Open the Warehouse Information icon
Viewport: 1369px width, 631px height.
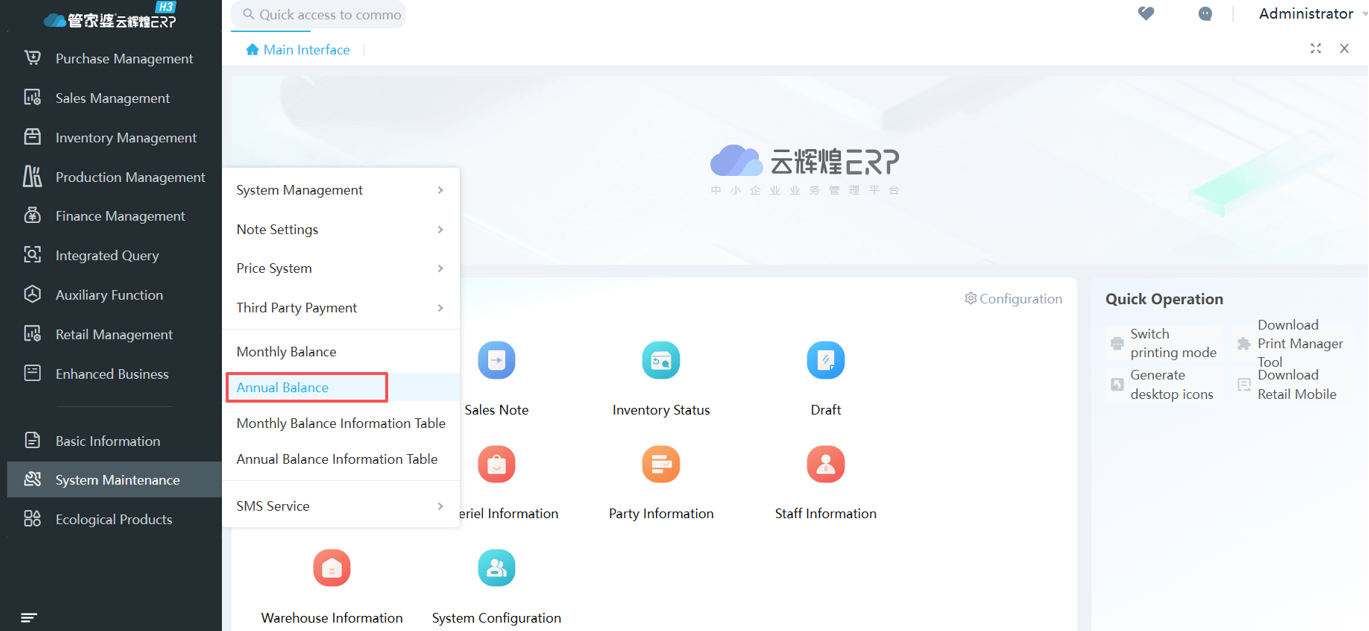click(332, 569)
